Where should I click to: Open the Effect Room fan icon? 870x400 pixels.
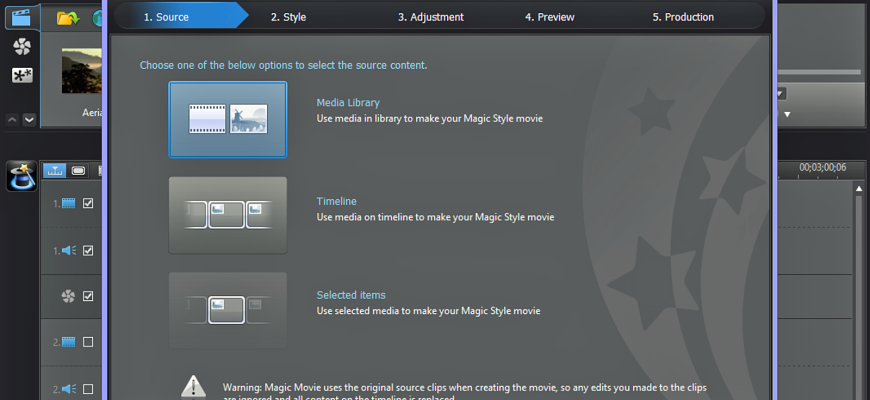click(x=21, y=46)
